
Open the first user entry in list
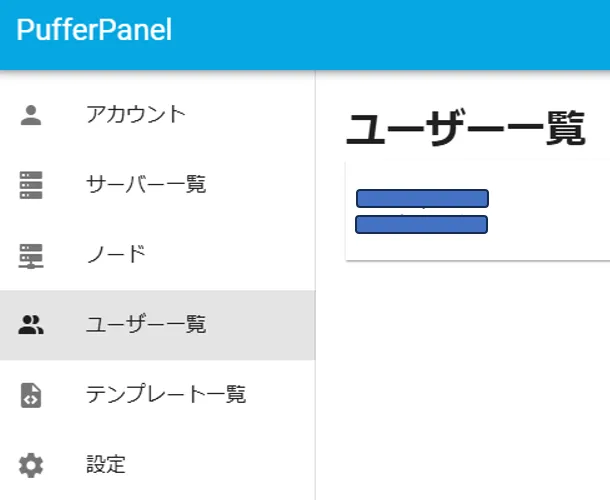coord(422,198)
